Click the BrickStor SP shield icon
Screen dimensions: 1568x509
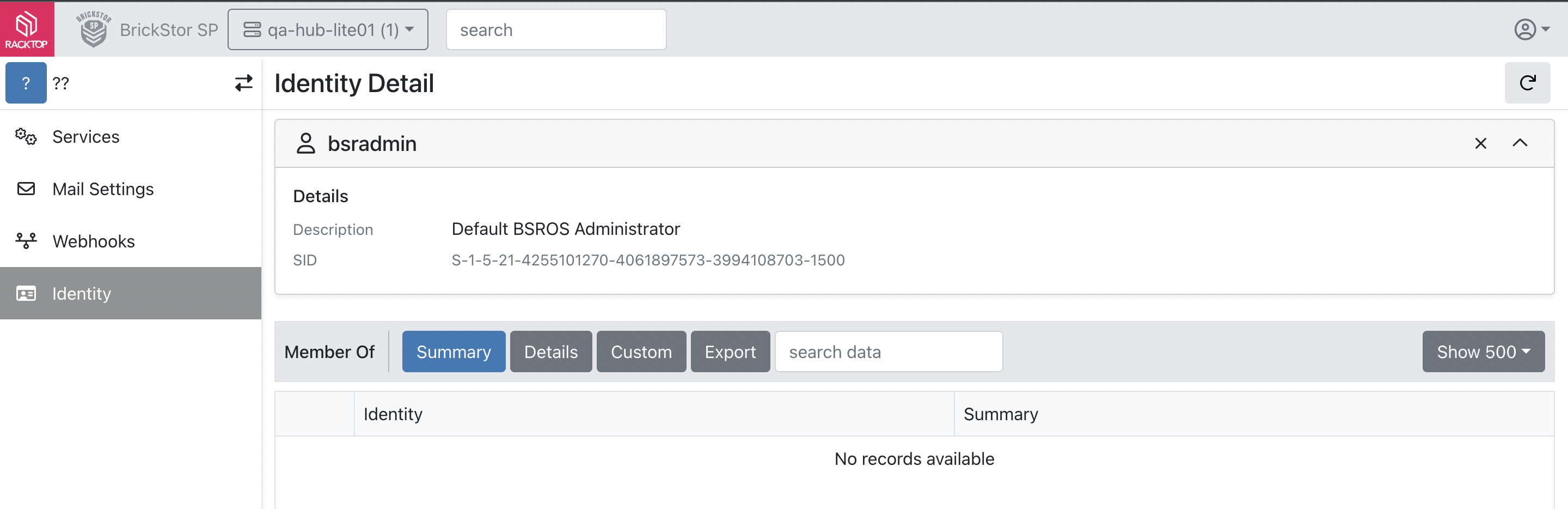coord(94,29)
